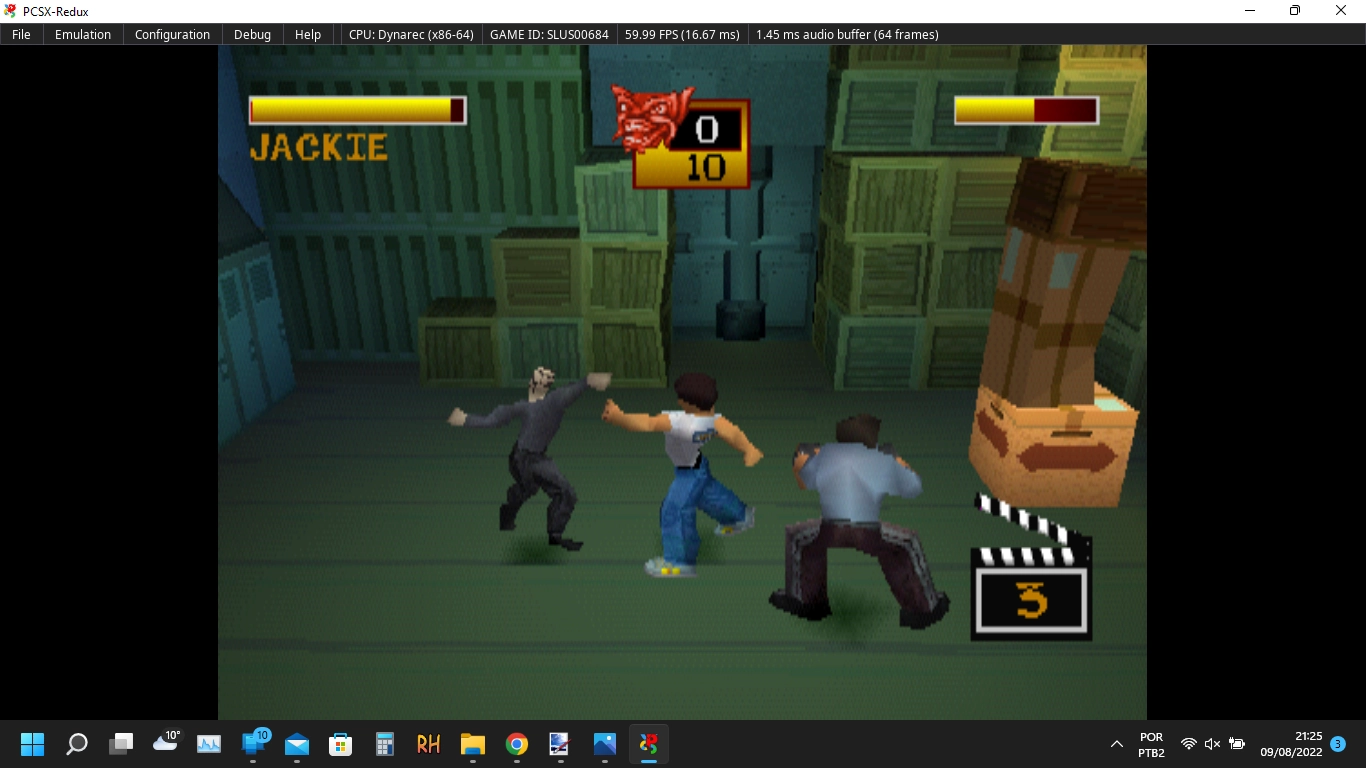Open the Photos app in taskbar
The width and height of the screenshot is (1366, 768).
pos(604,744)
